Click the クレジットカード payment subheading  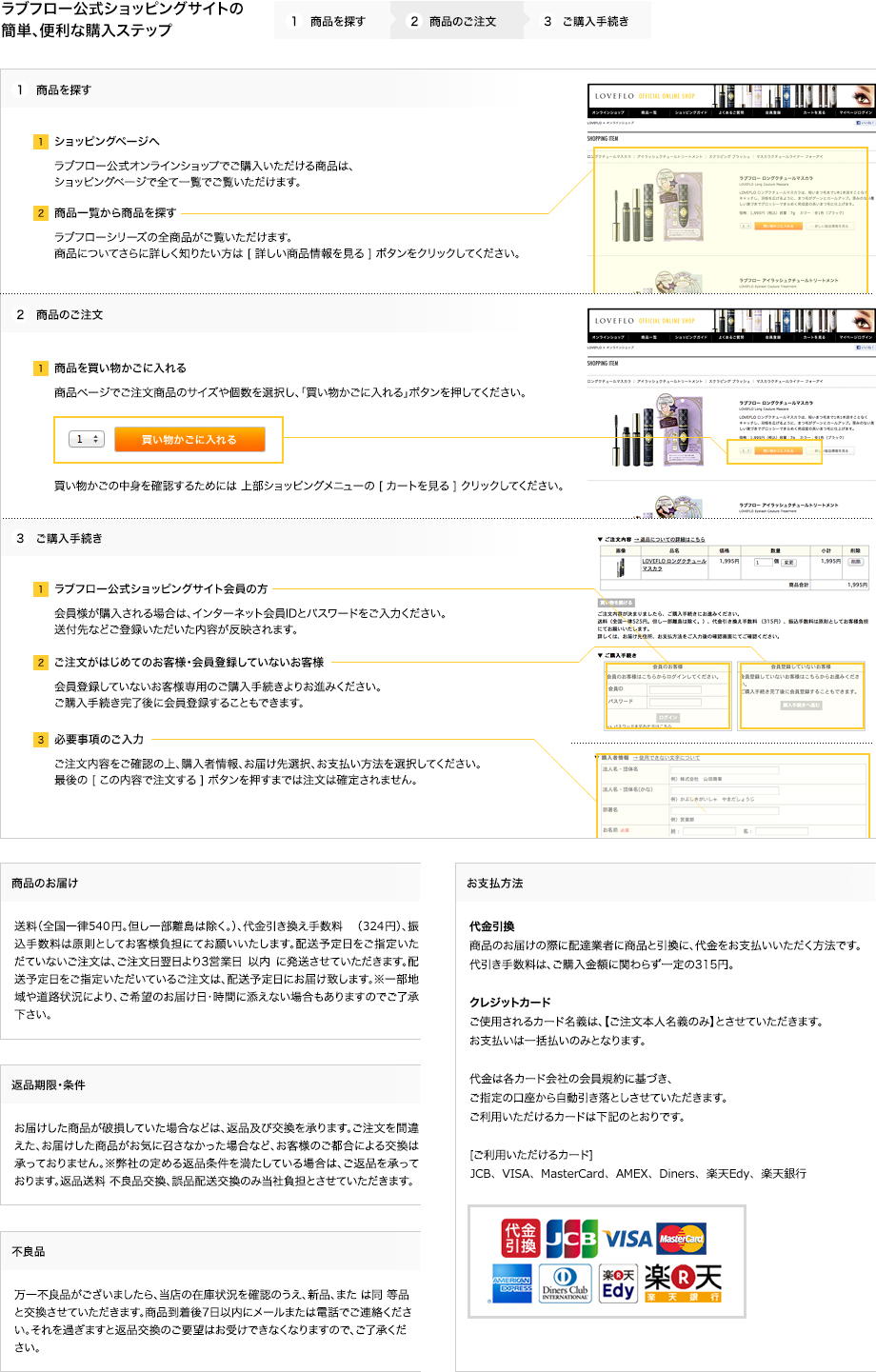(510, 1002)
